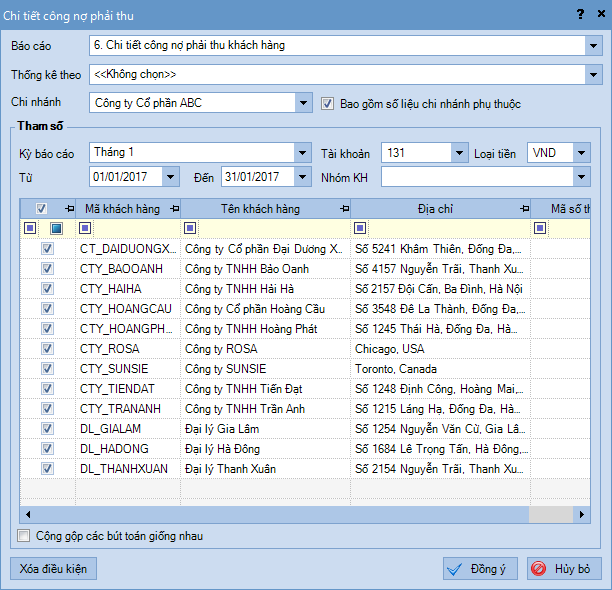Pin the Địa chỉ column
Image resolution: width=612 pixels, height=590 pixels.
[x=524, y=208]
